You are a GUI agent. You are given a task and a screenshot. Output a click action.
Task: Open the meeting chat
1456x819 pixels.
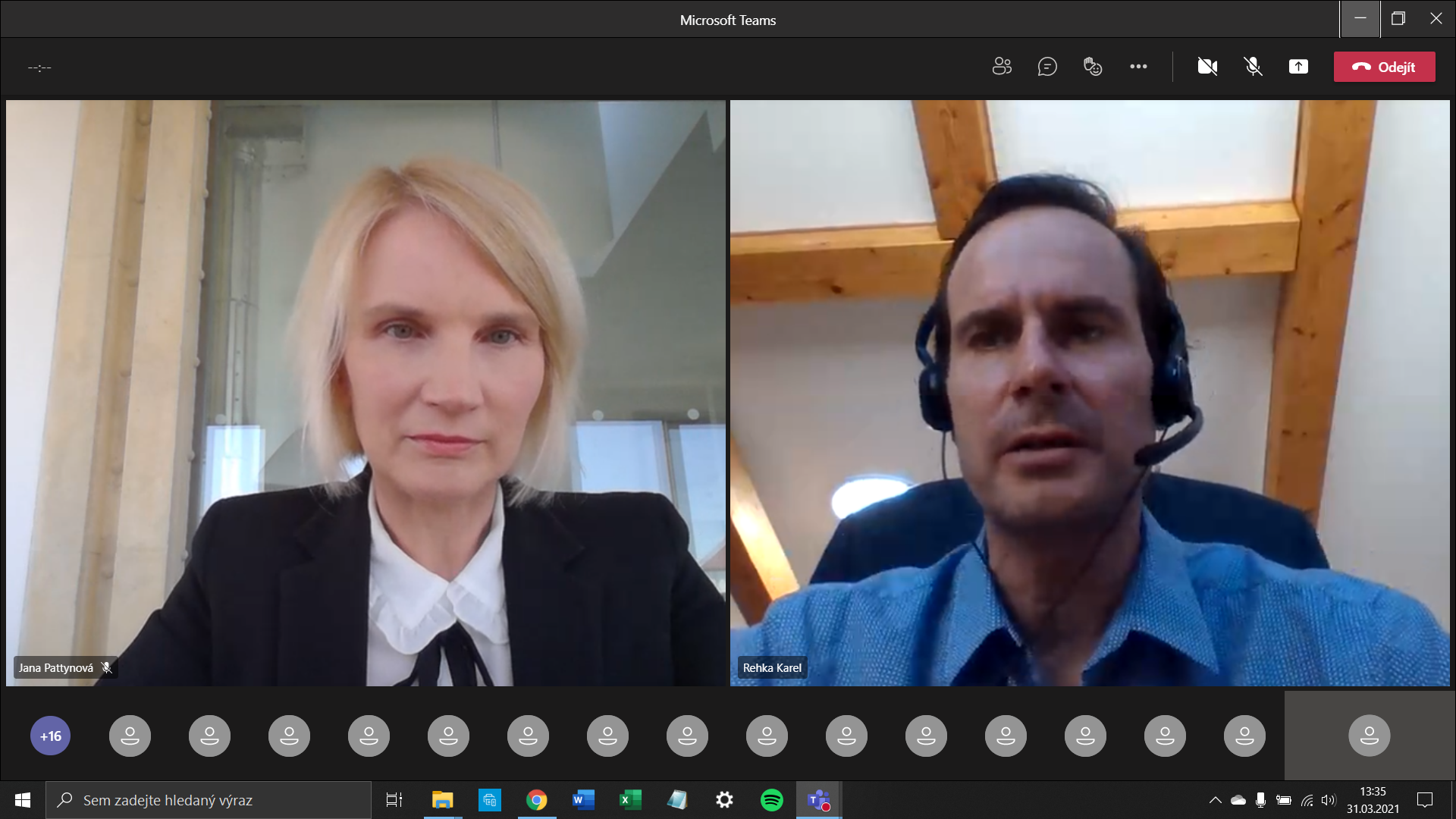1047,67
